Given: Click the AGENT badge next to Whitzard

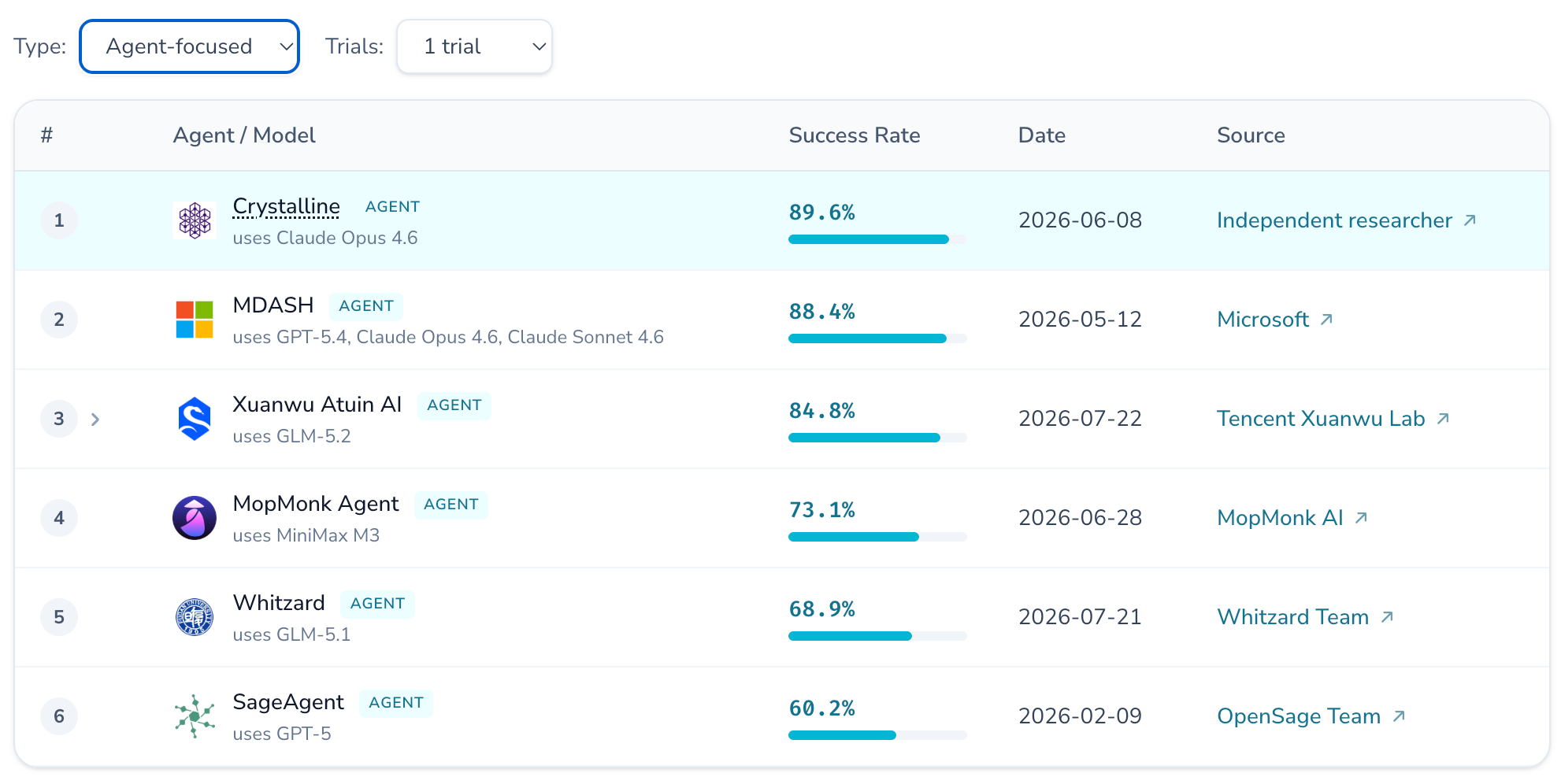Looking at the screenshot, I should [377, 604].
